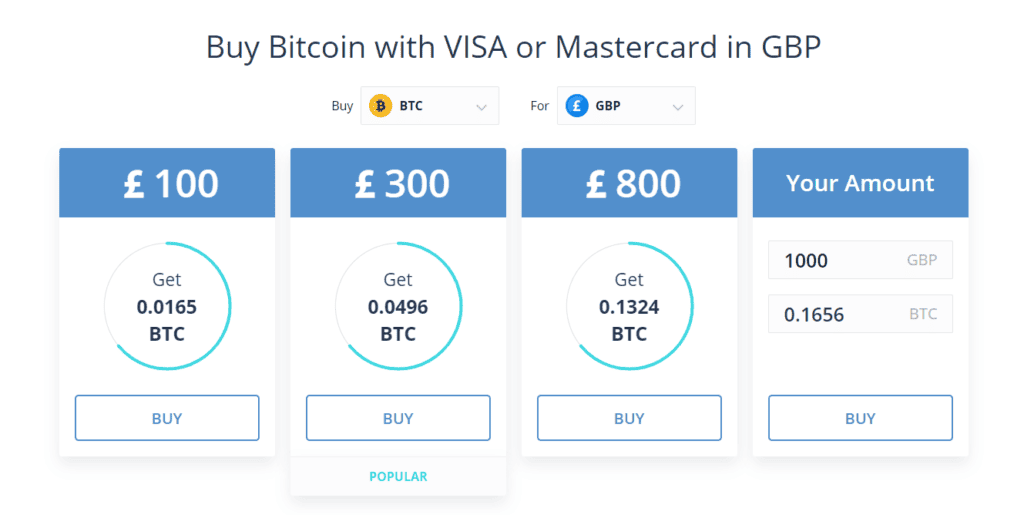Viewport: 1024px width, 515px height.
Task: Expand the BTC currency dropdown arrow
Action: point(481,107)
